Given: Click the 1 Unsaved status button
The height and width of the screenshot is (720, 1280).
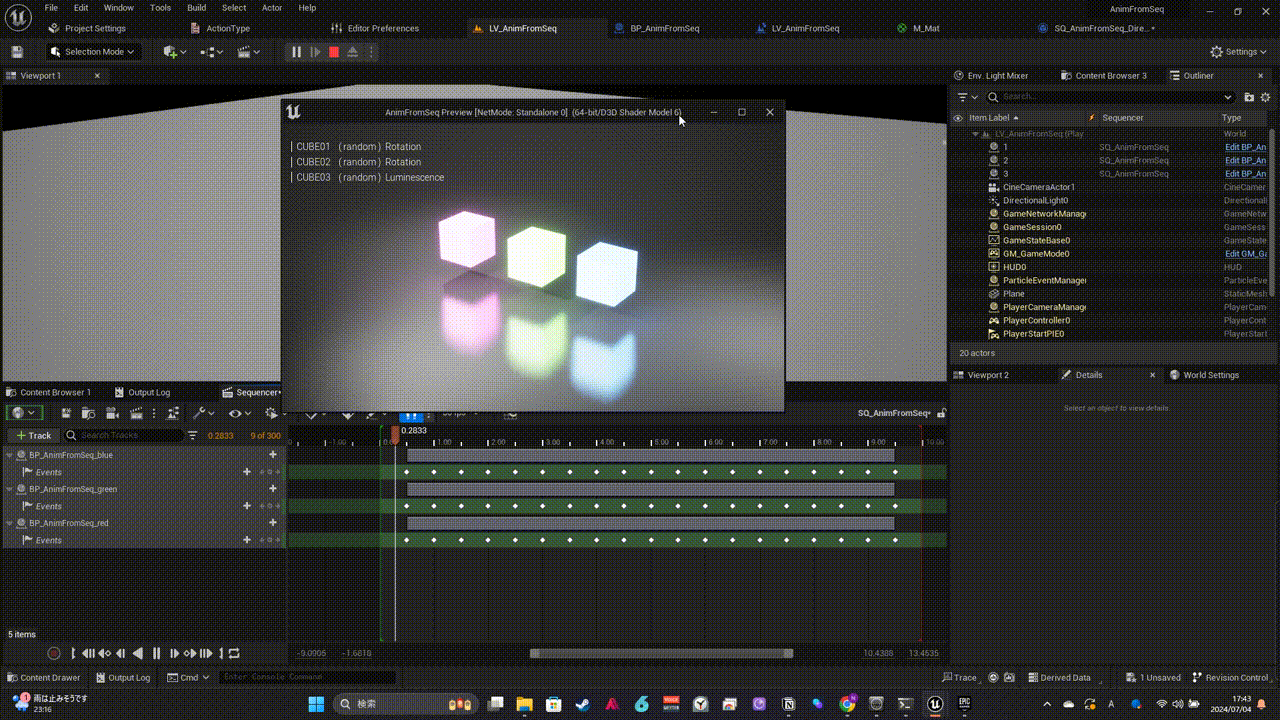Looking at the screenshot, I should (x=1152, y=677).
